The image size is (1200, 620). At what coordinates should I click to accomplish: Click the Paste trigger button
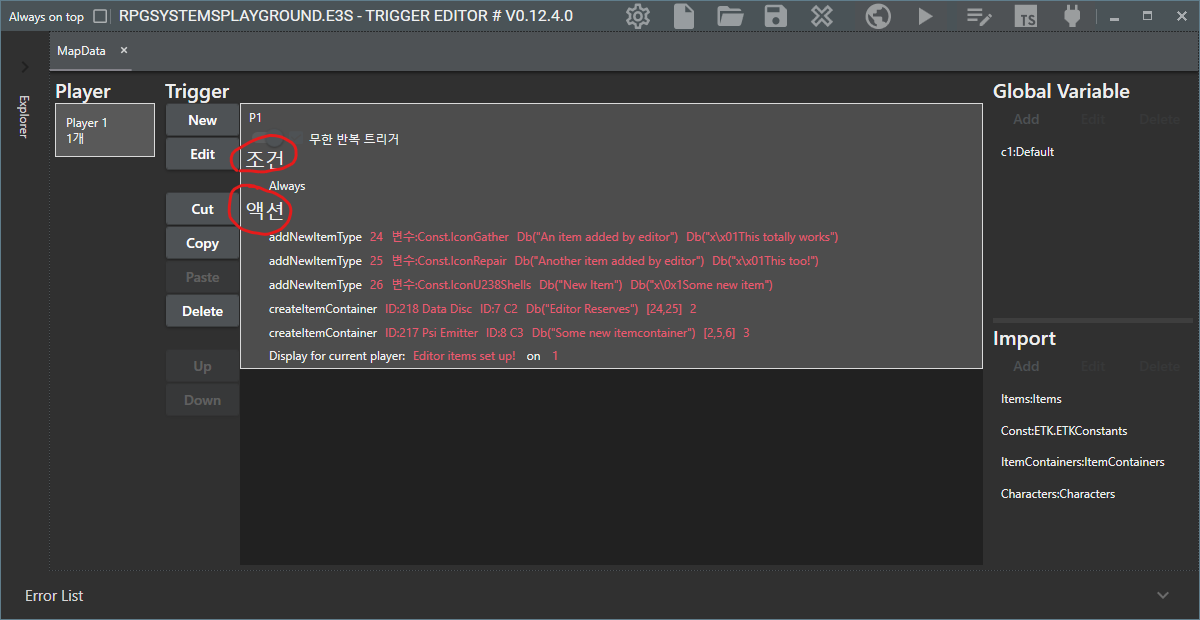click(x=202, y=277)
